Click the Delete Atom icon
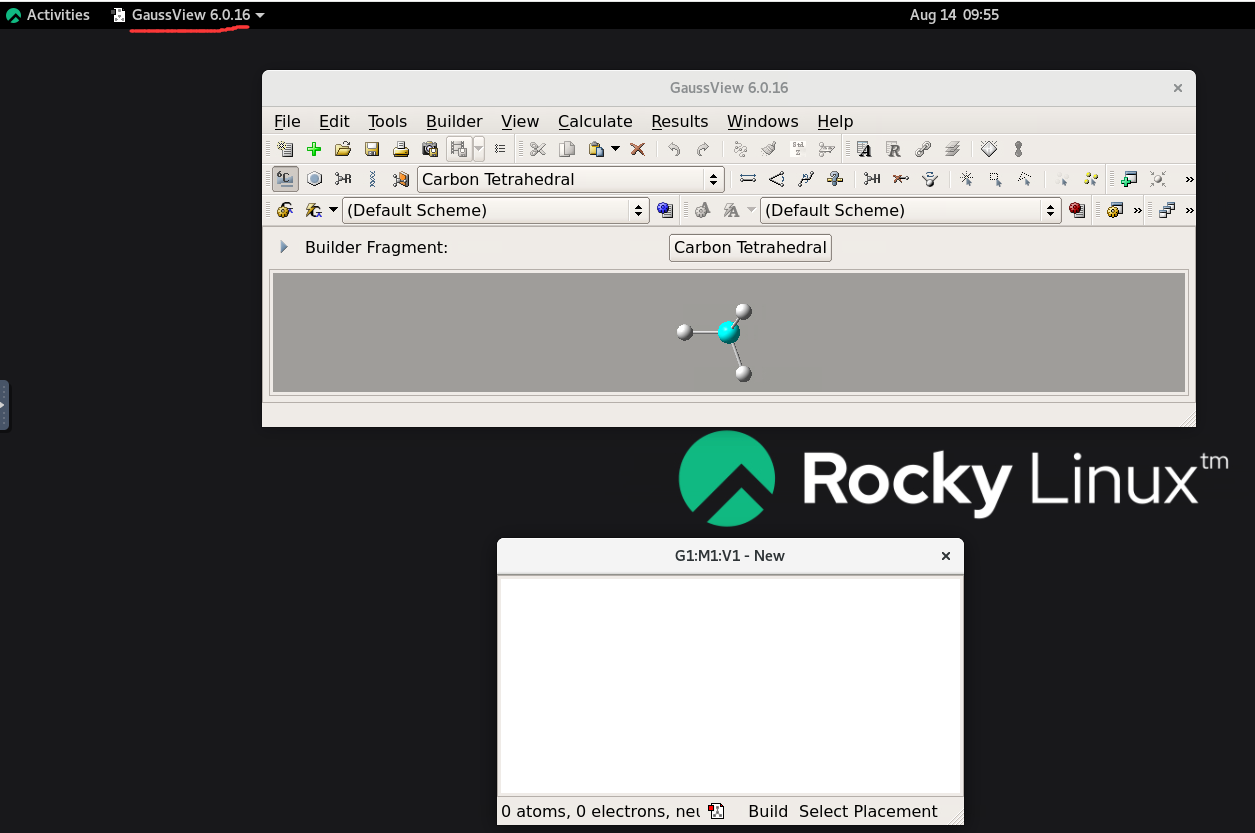The width and height of the screenshot is (1255, 833). pyautogui.click(x=901, y=179)
